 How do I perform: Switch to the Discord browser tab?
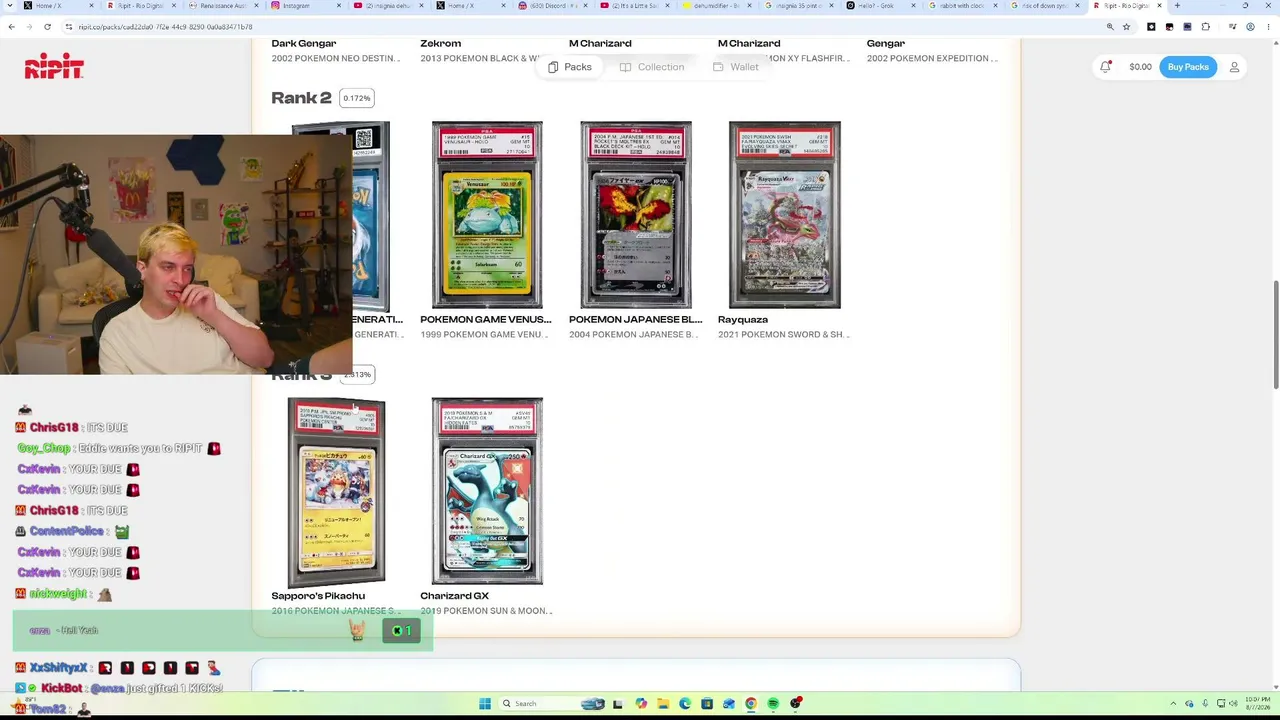pos(551,6)
